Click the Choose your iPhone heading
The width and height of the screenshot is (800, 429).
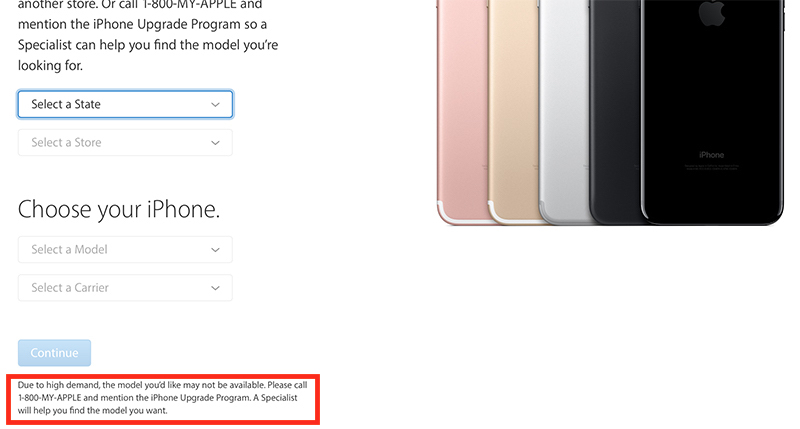tap(119, 209)
